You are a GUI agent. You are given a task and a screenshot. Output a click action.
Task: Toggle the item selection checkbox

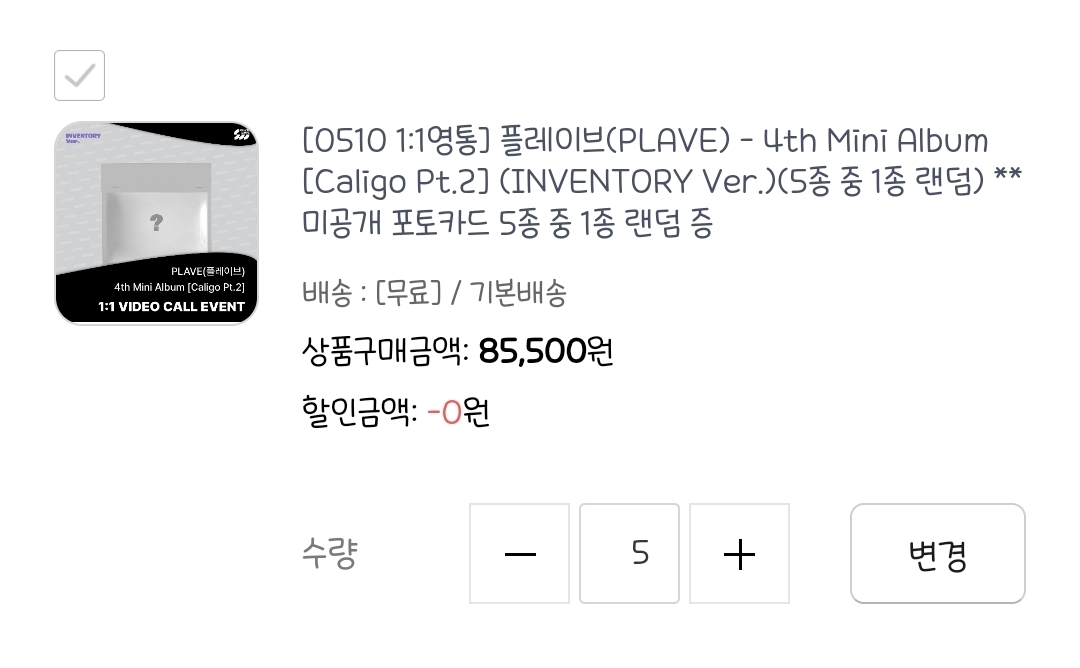[79, 75]
